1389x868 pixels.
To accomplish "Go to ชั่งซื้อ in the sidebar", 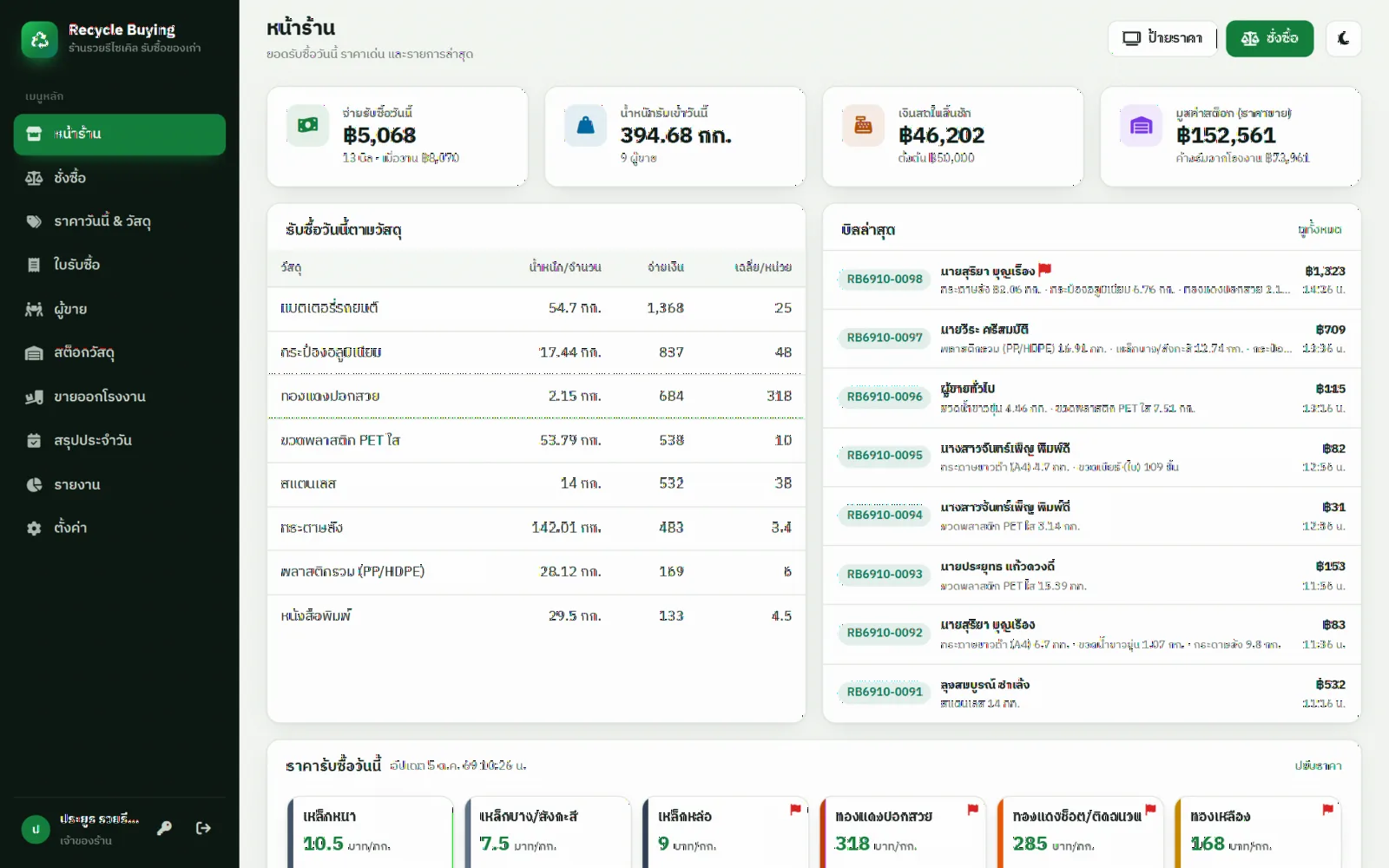I will point(120,178).
